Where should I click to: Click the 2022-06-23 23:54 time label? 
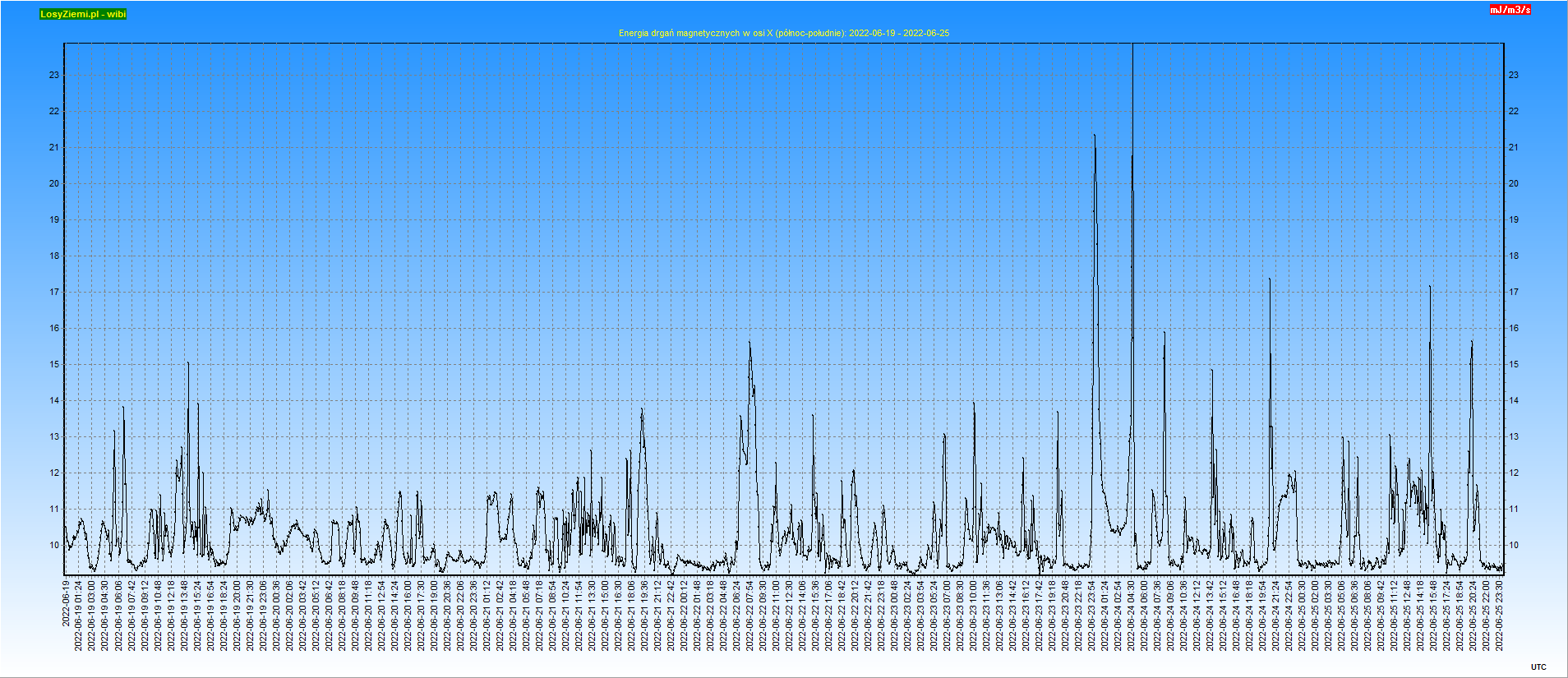[1092, 616]
